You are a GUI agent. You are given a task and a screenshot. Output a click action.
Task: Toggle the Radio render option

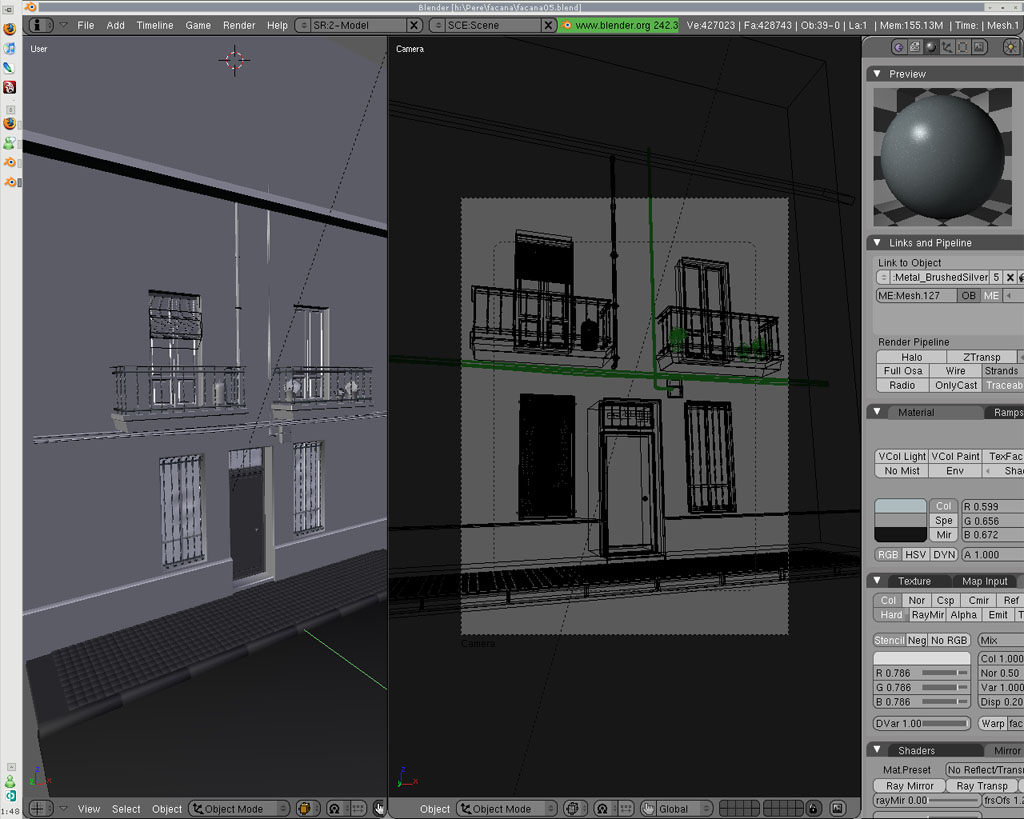[x=903, y=385]
